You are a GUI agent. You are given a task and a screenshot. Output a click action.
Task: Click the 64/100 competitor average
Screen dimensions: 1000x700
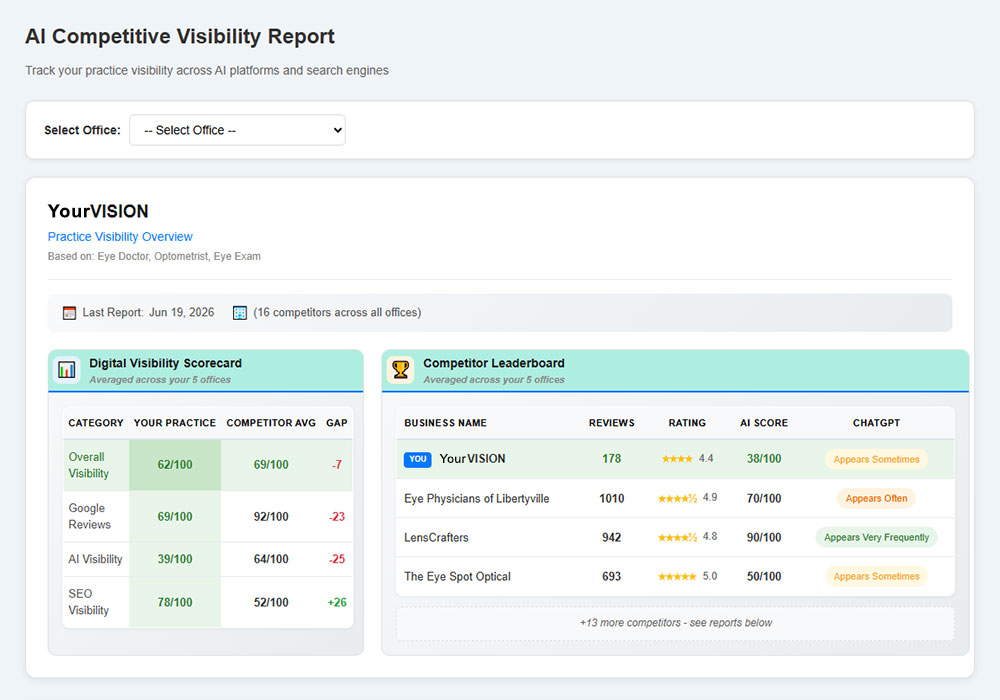click(x=271, y=559)
